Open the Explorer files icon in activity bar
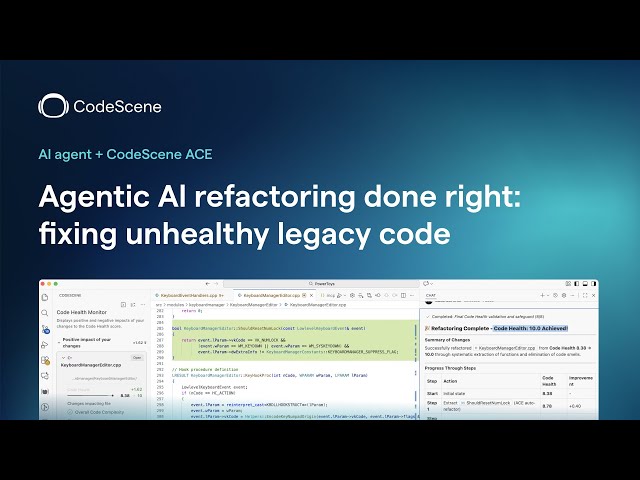 pyautogui.click(x=45, y=298)
